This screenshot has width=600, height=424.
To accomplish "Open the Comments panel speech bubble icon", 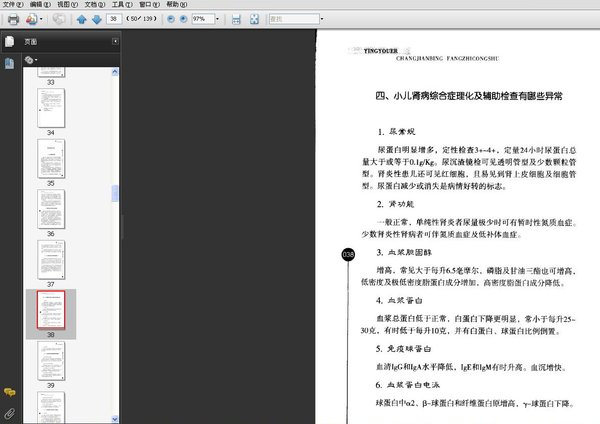I will (x=9, y=391).
